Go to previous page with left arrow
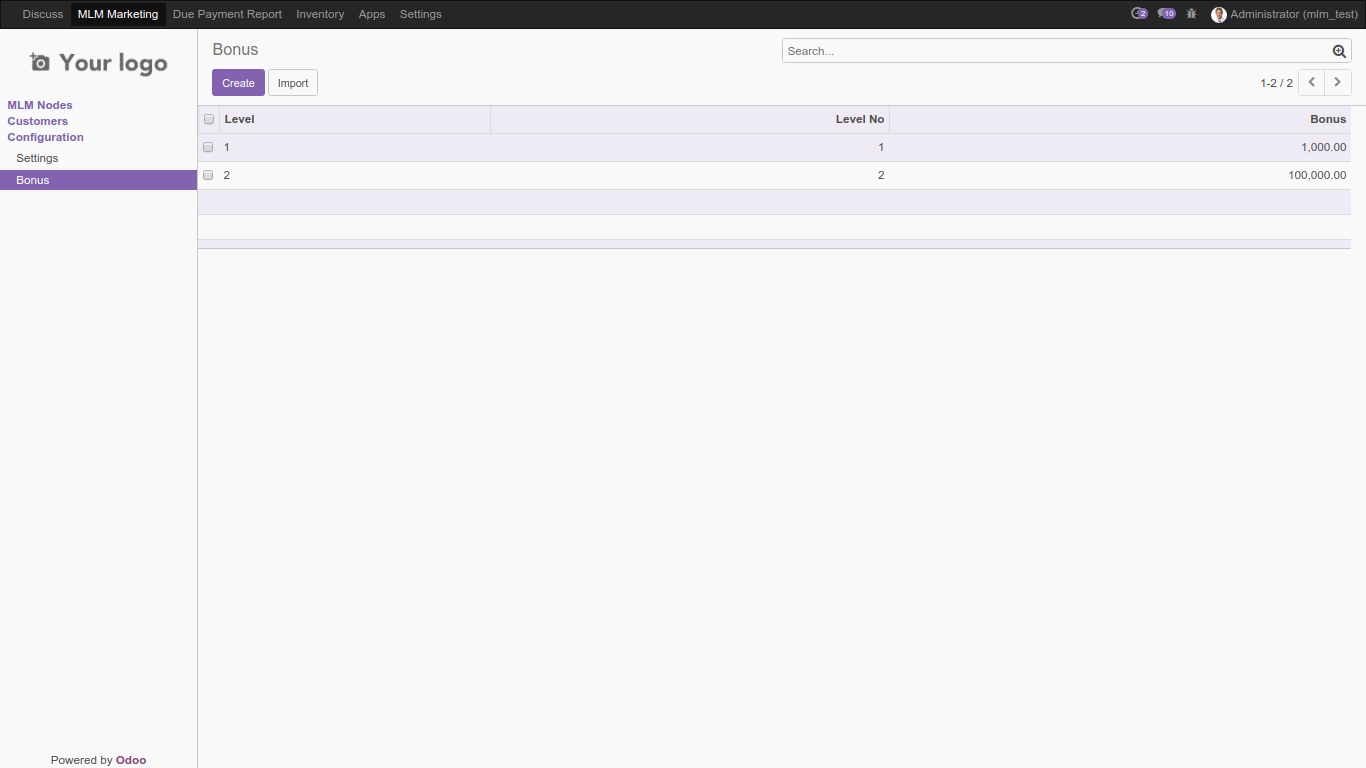Screen dimensions: 1366x768 pyautogui.click(x=1311, y=81)
